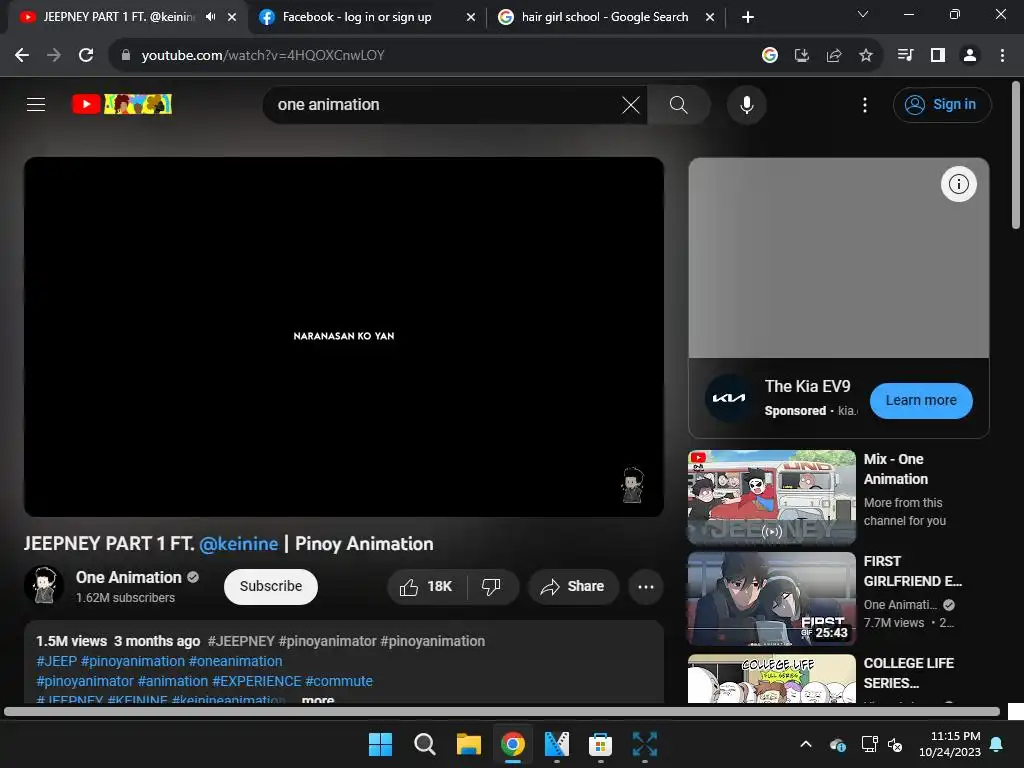Open Chrome profile icon

(x=970, y=56)
